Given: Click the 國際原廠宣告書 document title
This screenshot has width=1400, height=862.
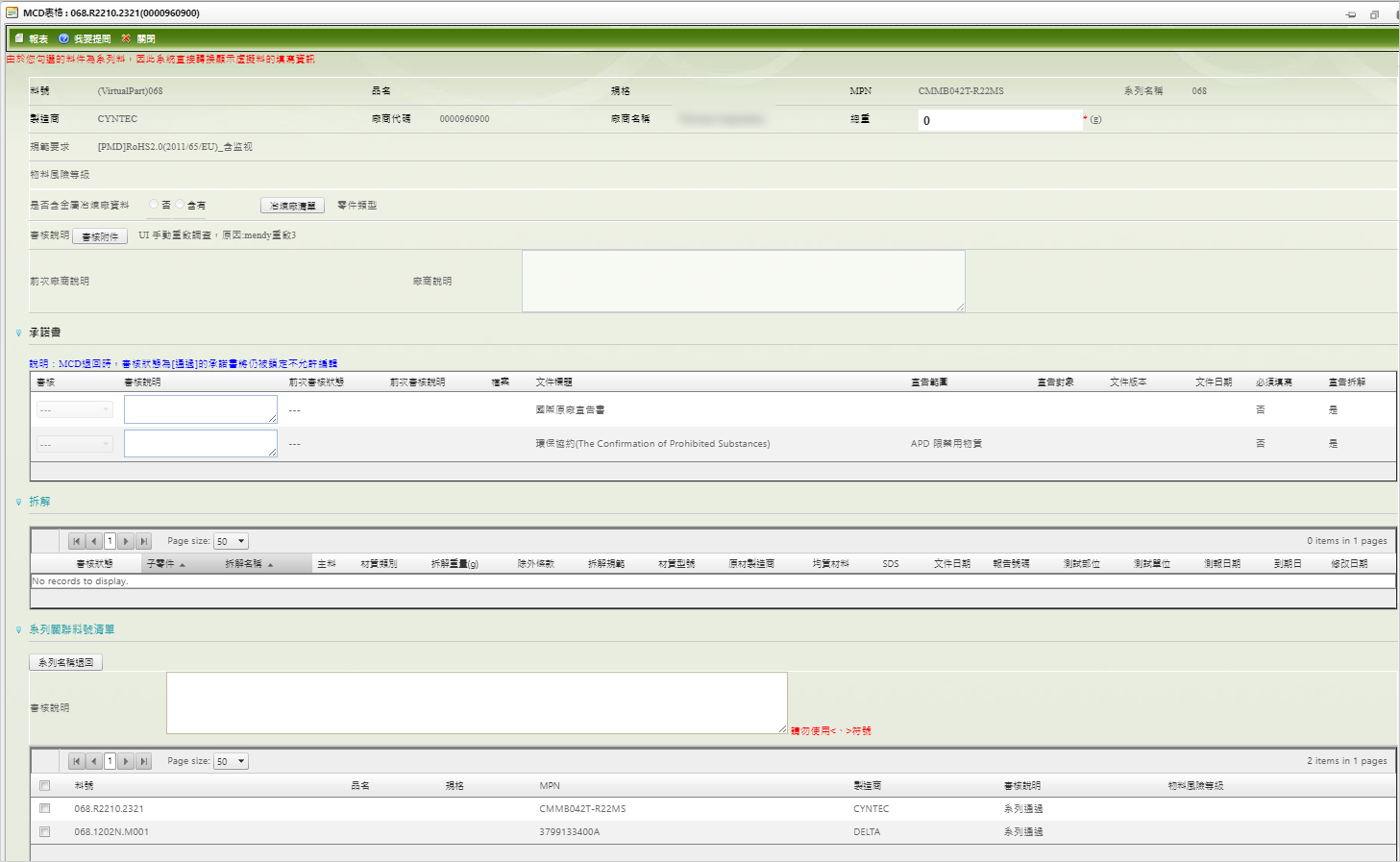Looking at the screenshot, I should click(570, 410).
